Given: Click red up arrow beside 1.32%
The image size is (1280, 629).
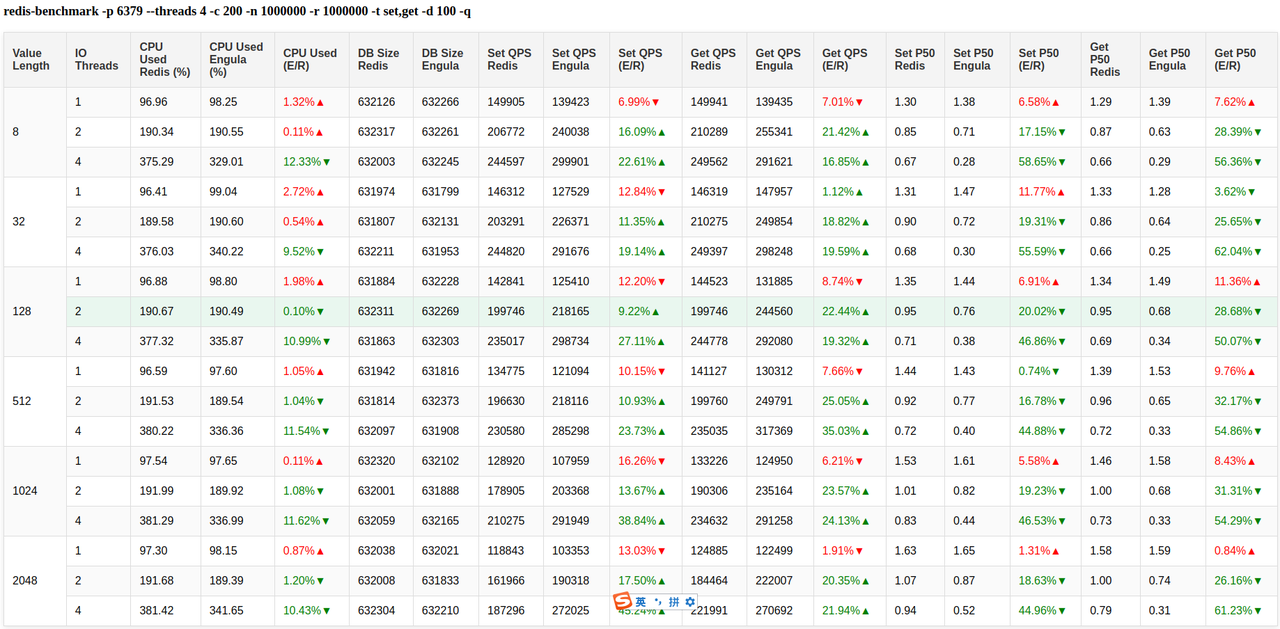Looking at the screenshot, I should (x=320, y=103).
